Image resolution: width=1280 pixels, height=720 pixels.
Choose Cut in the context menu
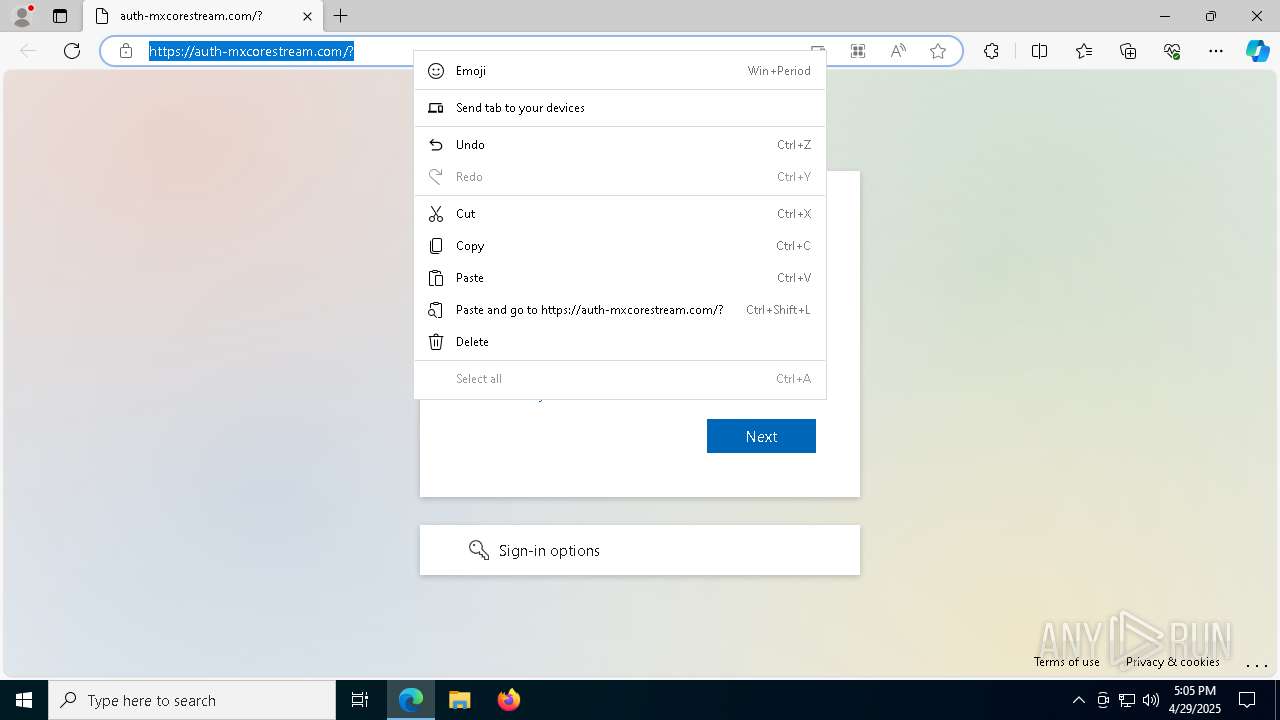[x=620, y=214]
